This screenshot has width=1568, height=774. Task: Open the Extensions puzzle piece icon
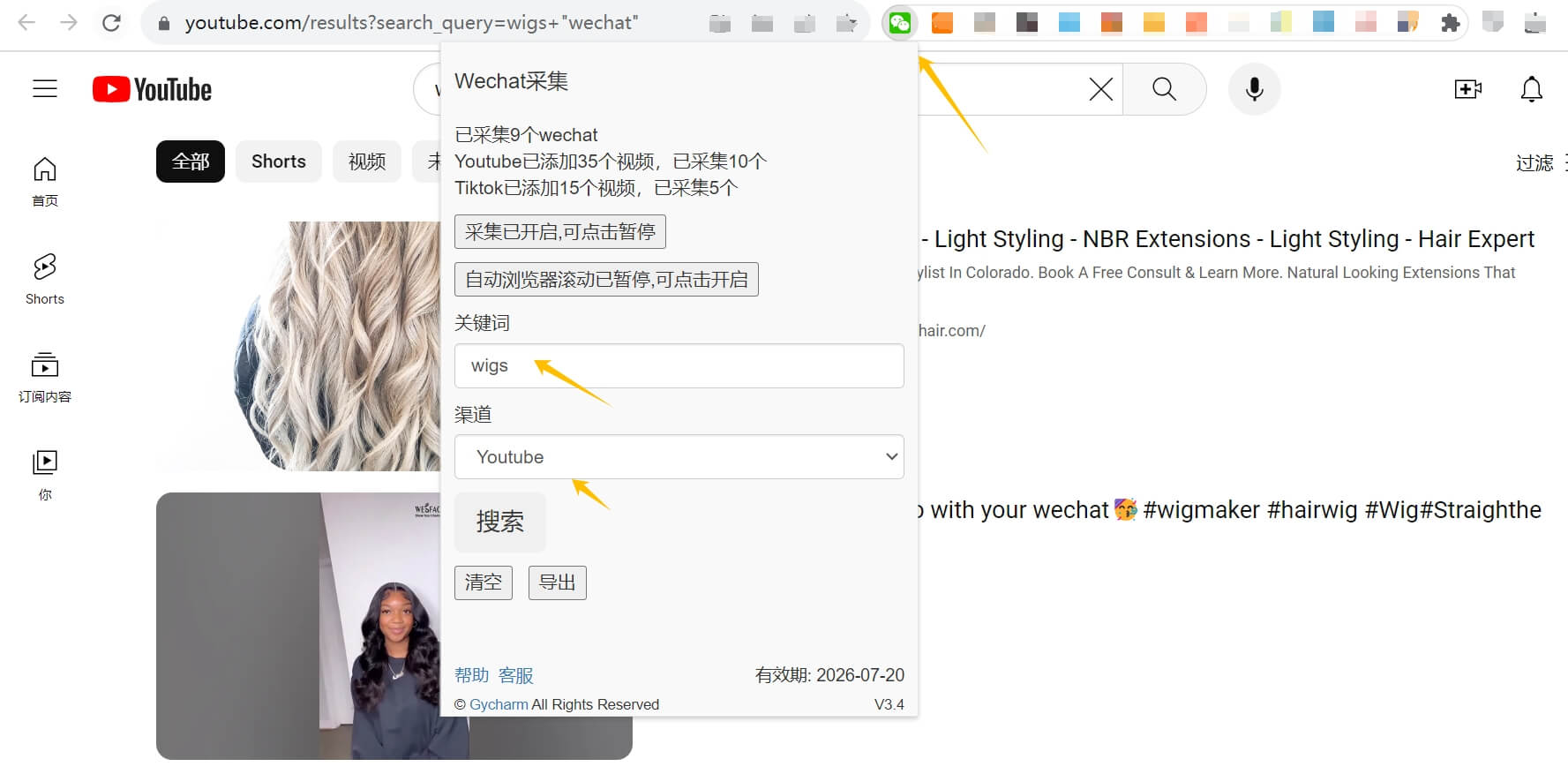pos(1450,23)
